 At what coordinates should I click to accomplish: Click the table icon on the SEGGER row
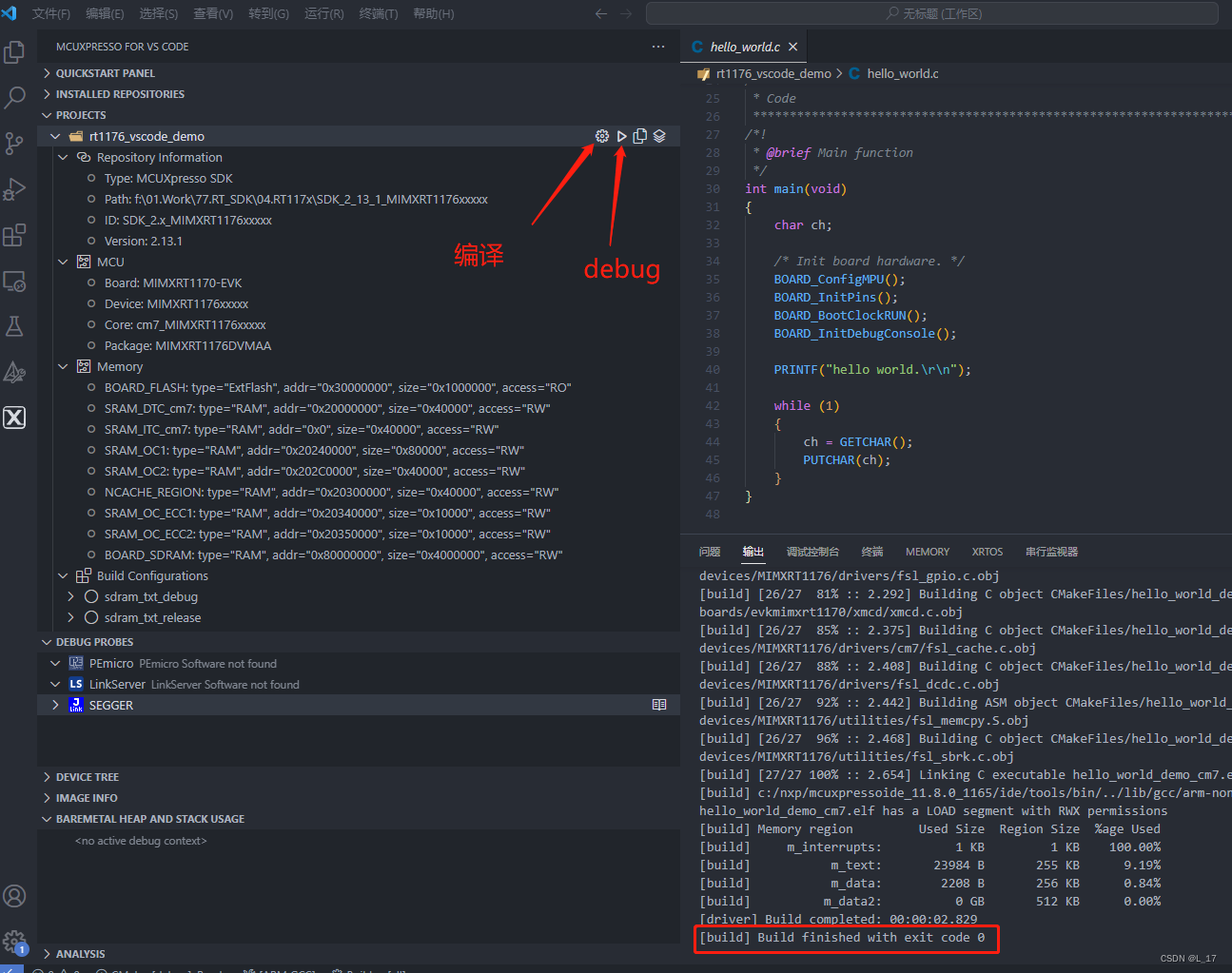pos(660,704)
